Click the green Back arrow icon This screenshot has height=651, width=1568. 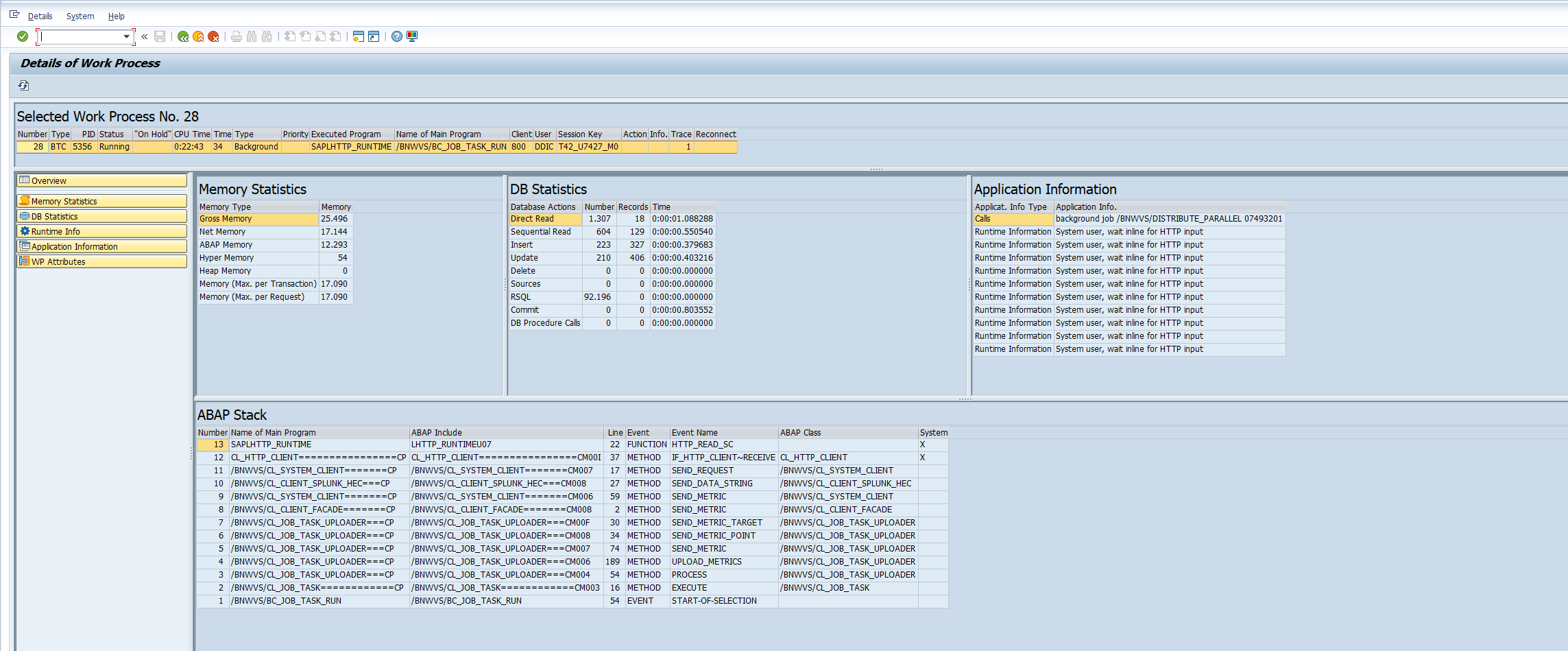(183, 36)
